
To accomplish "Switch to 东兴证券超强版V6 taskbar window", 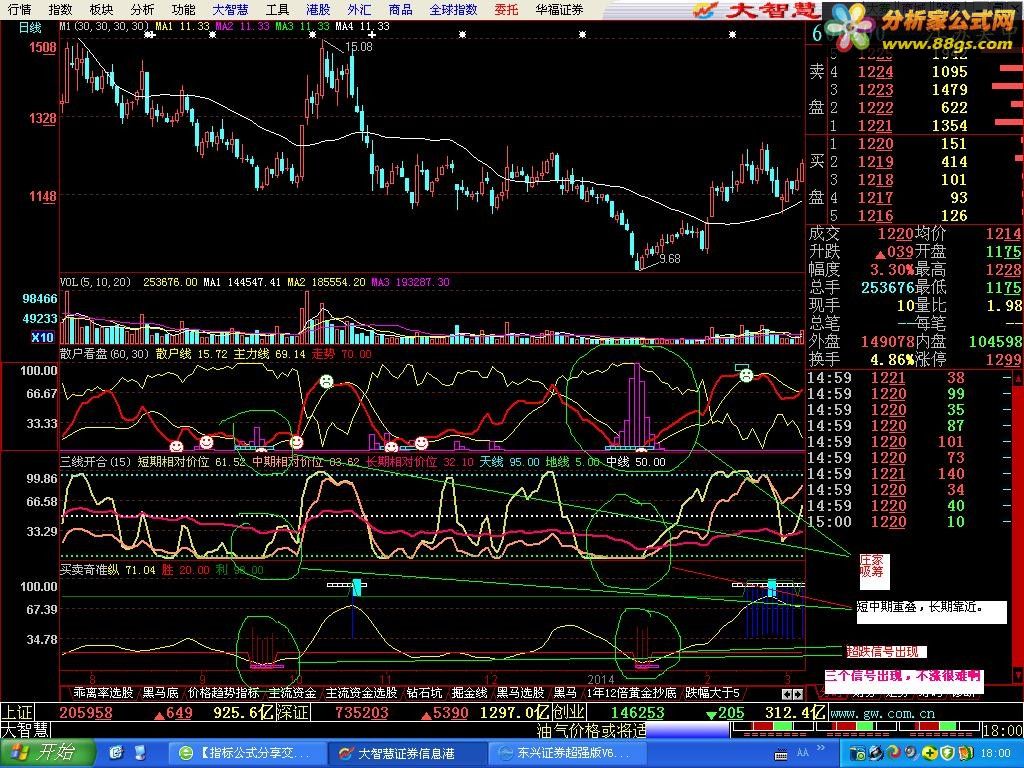I will coord(566,753).
